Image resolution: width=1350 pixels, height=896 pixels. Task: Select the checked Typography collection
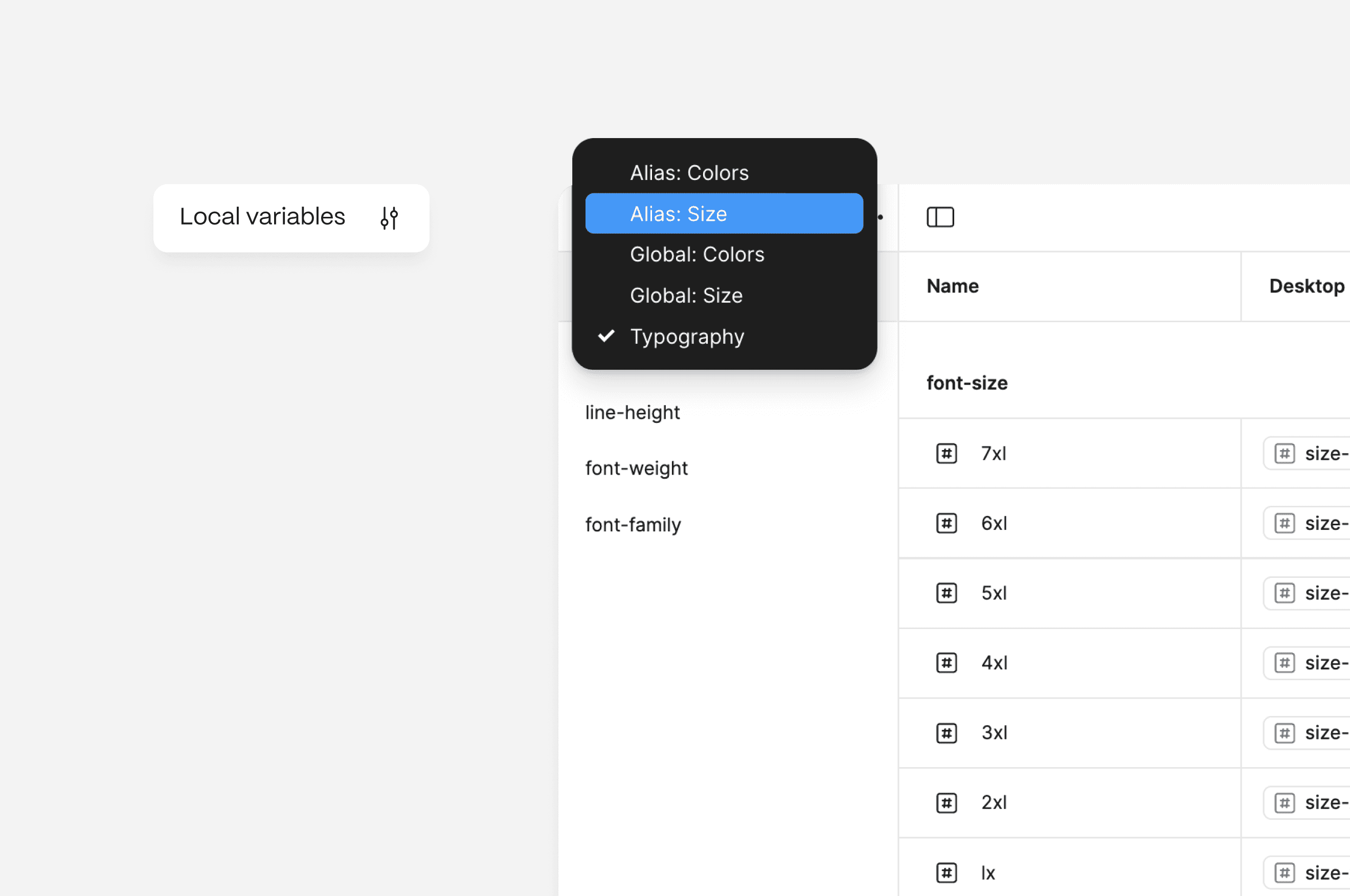tap(687, 337)
